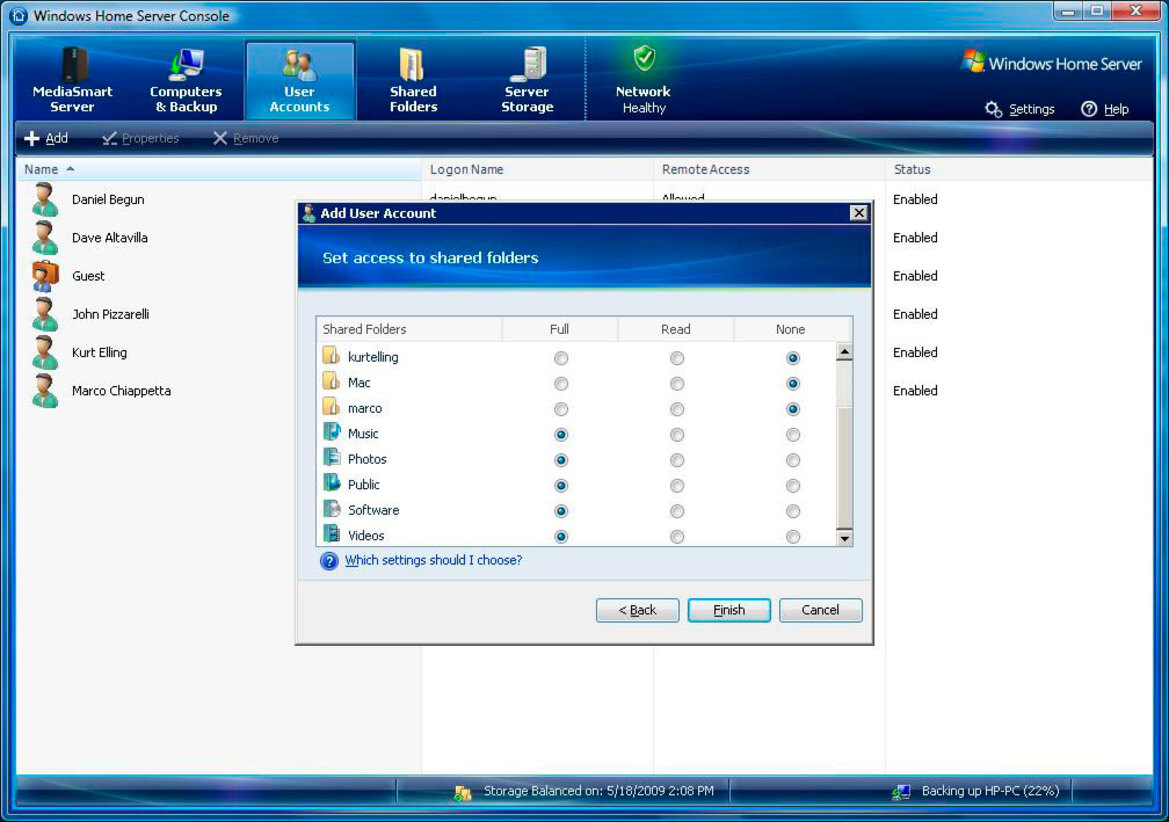The height and width of the screenshot is (822, 1169).
Task: Select Kurt Elling user avatar icon
Action: pos(45,352)
